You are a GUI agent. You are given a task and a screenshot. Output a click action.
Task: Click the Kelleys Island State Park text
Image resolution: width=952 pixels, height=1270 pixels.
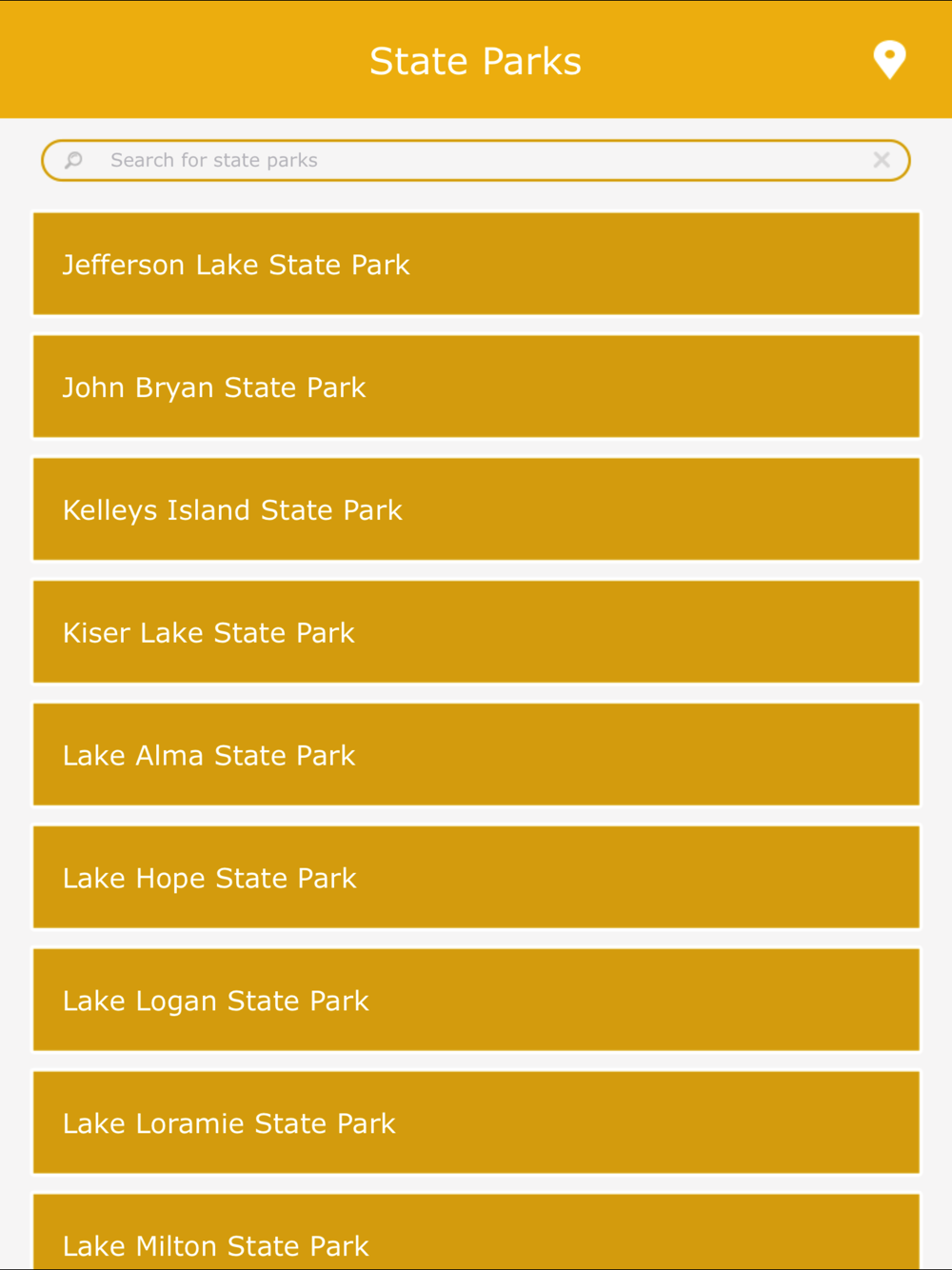pyautogui.click(x=232, y=510)
